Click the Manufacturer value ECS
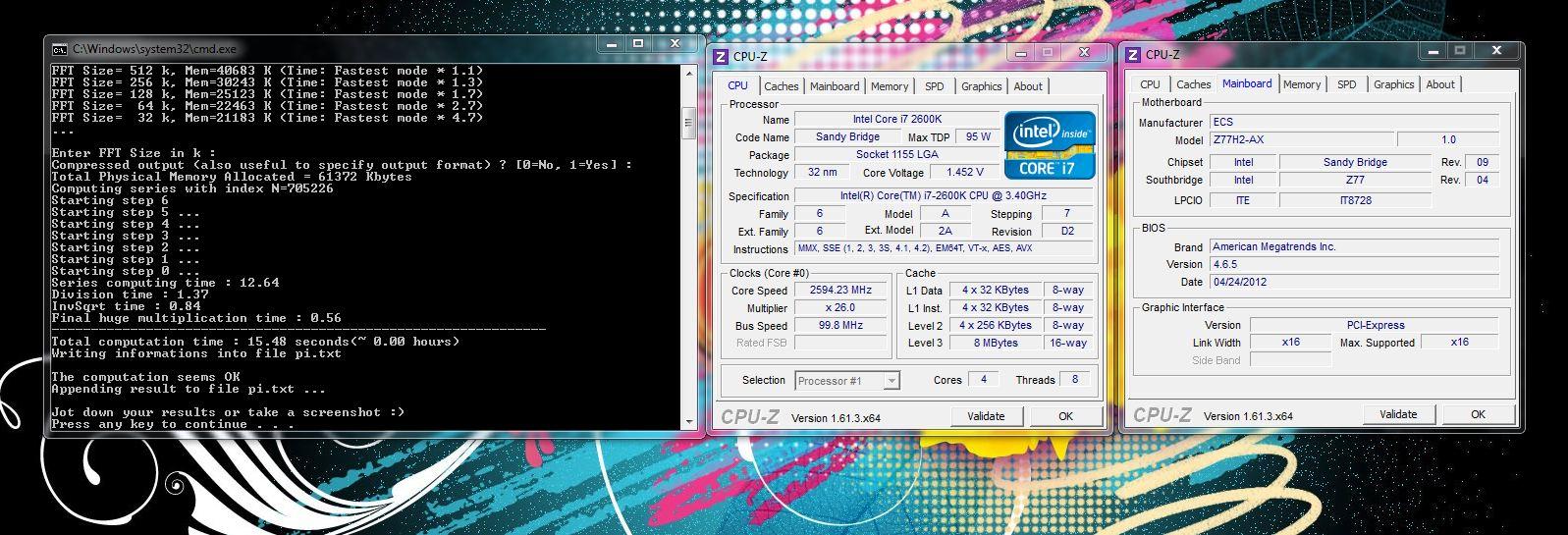Viewport: 1568px width, 535px height. [x=1354, y=123]
